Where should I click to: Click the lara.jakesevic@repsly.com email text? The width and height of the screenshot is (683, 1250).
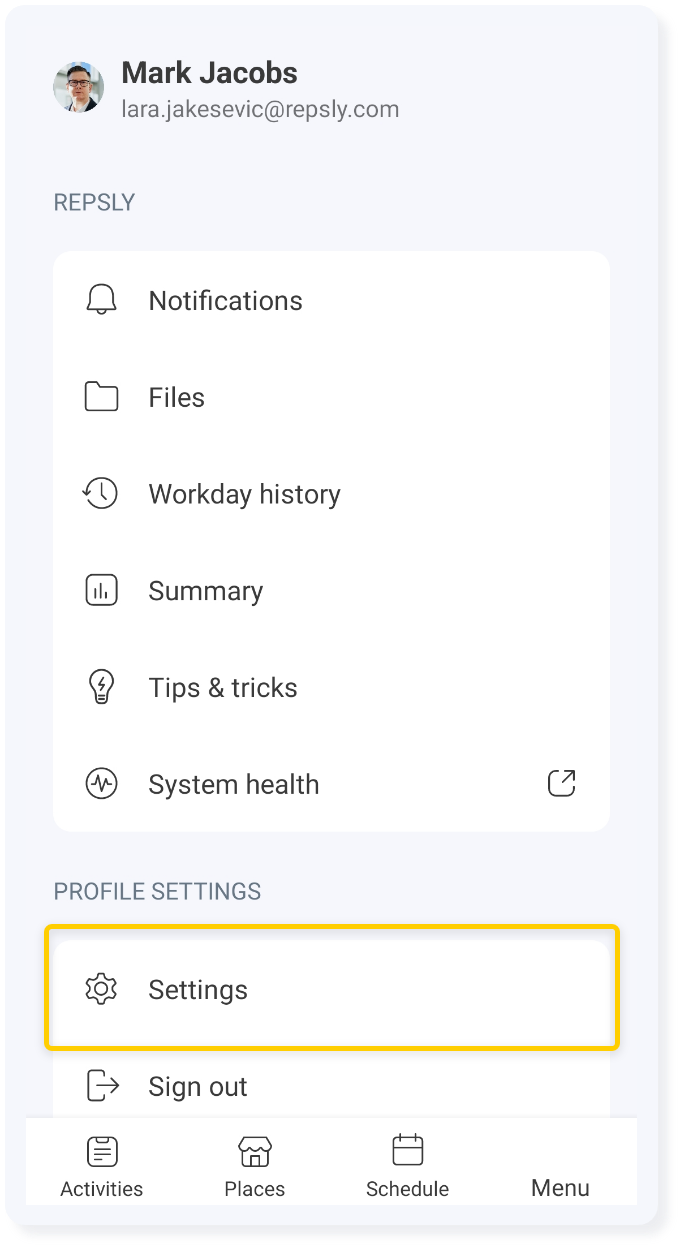click(x=260, y=109)
